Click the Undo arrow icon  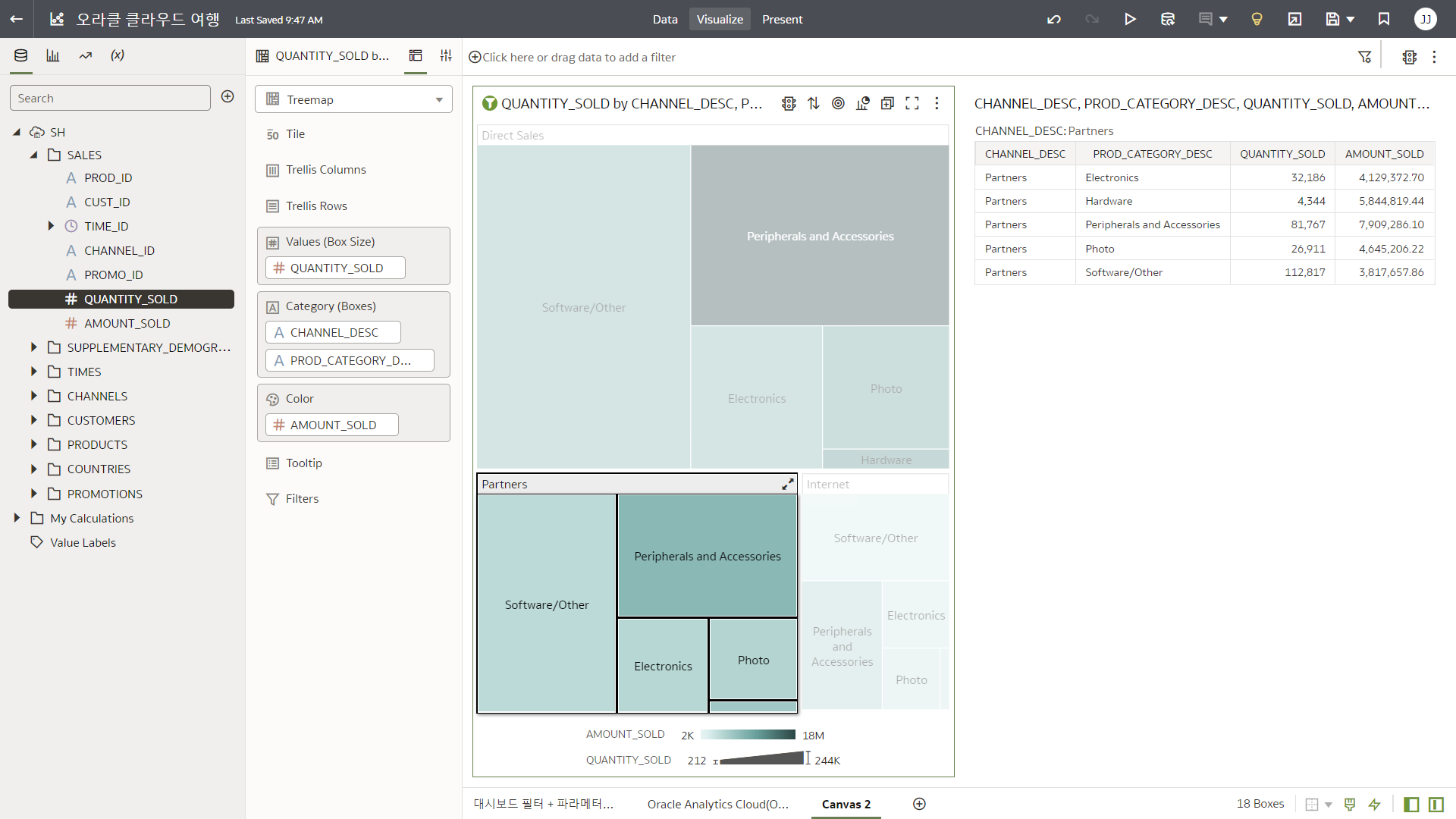coord(1054,19)
